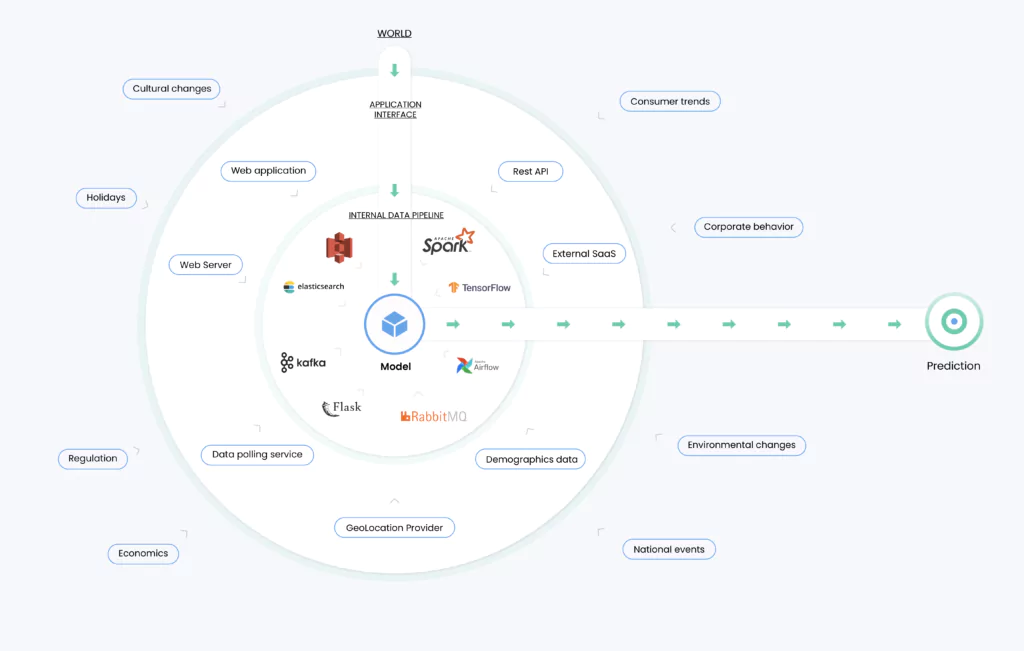Viewport: 1024px width, 651px height.
Task: Select the Regulation pill
Action: pyautogui.click(x=93, y=458)
